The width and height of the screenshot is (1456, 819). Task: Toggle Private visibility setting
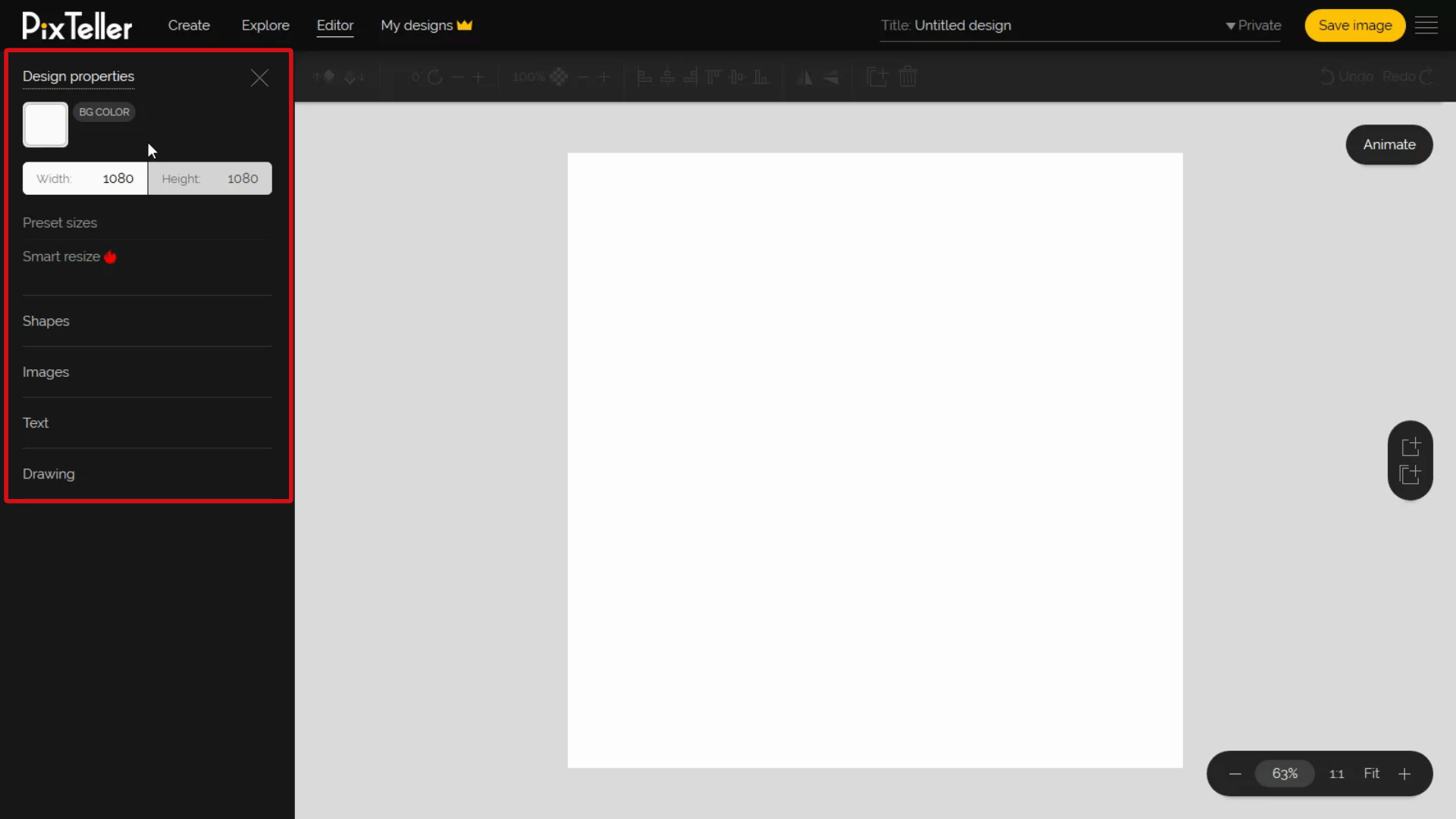(1253, 25)
